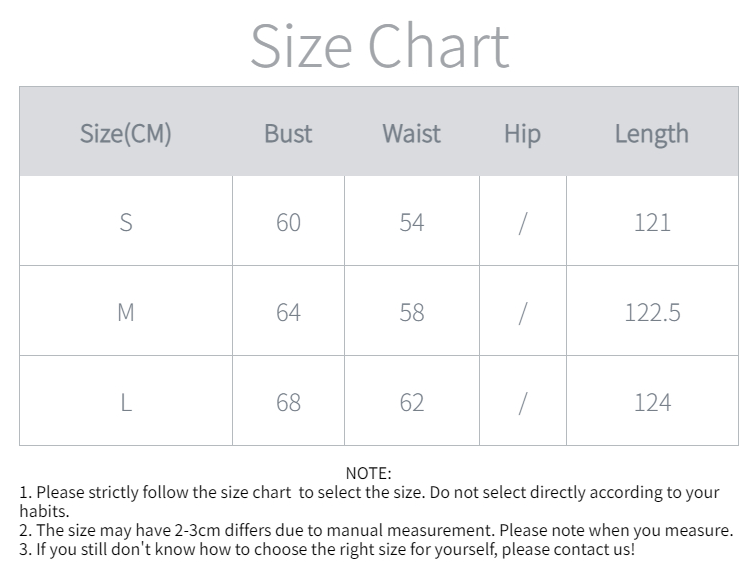The height and width of the screenshot is (577, 741).
Task: Select bust value 68 cell
Action: pos(288,402)
